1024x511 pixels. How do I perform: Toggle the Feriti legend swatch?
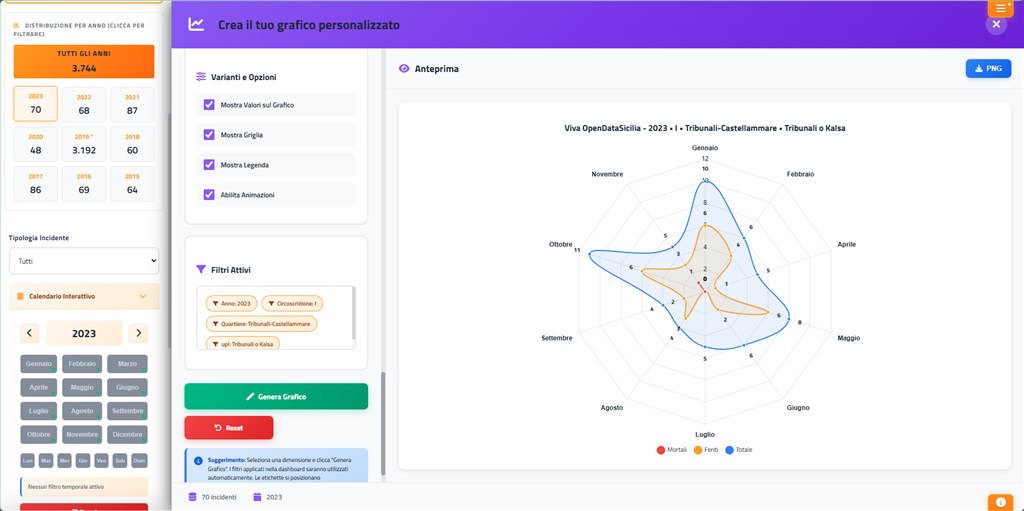coord(697,450)
